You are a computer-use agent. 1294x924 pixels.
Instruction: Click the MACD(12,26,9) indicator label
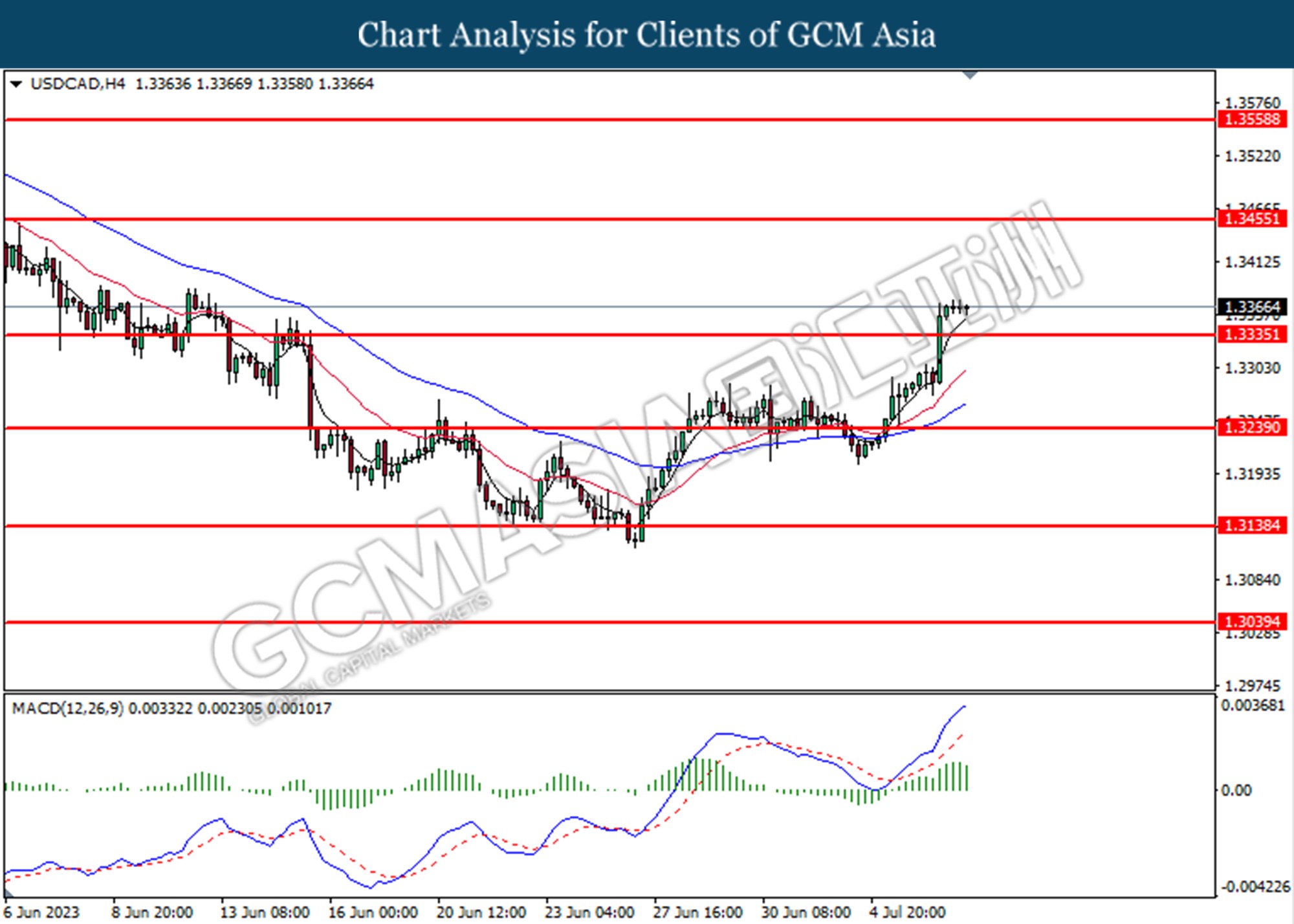pos(67,709)
